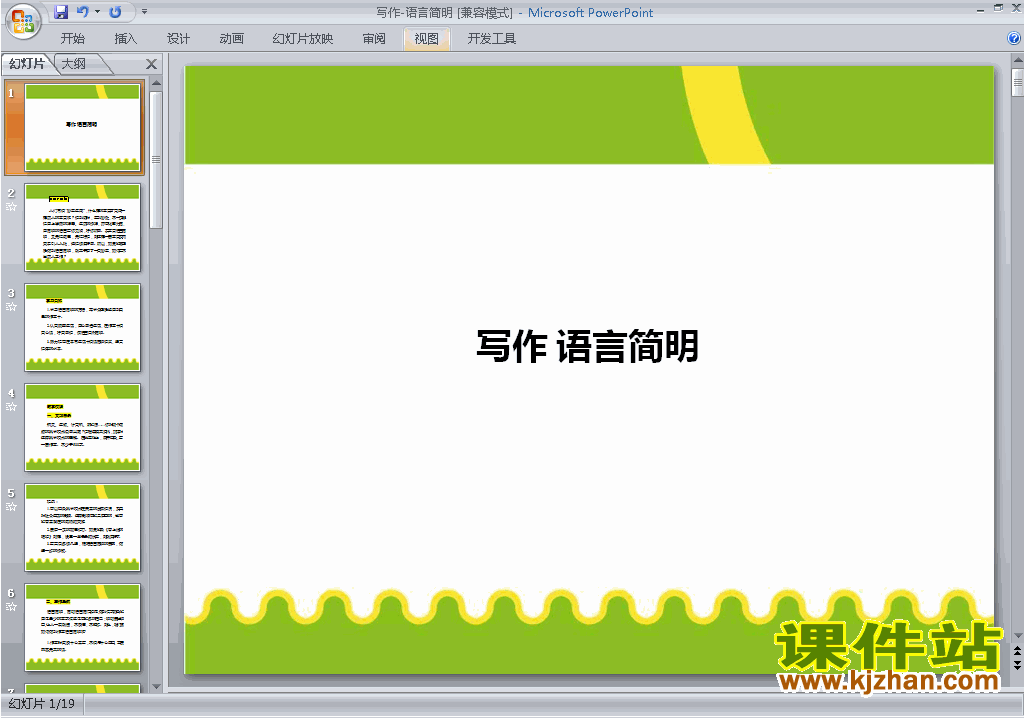Switch to the 大纲 outline tab
The image size is (1024, 718).
(x=74, y=63)
